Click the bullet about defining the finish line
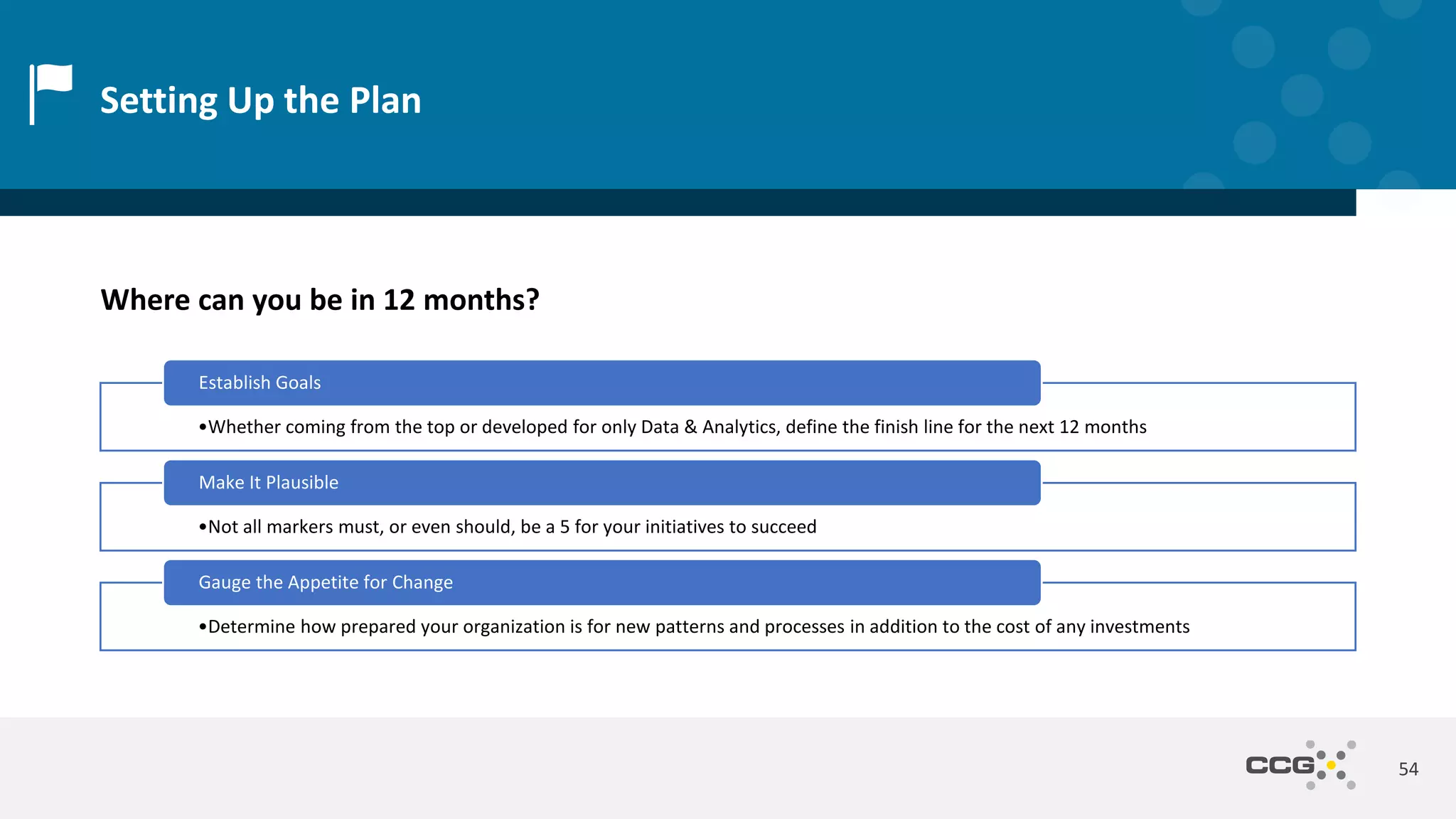 tap(673, 427)
